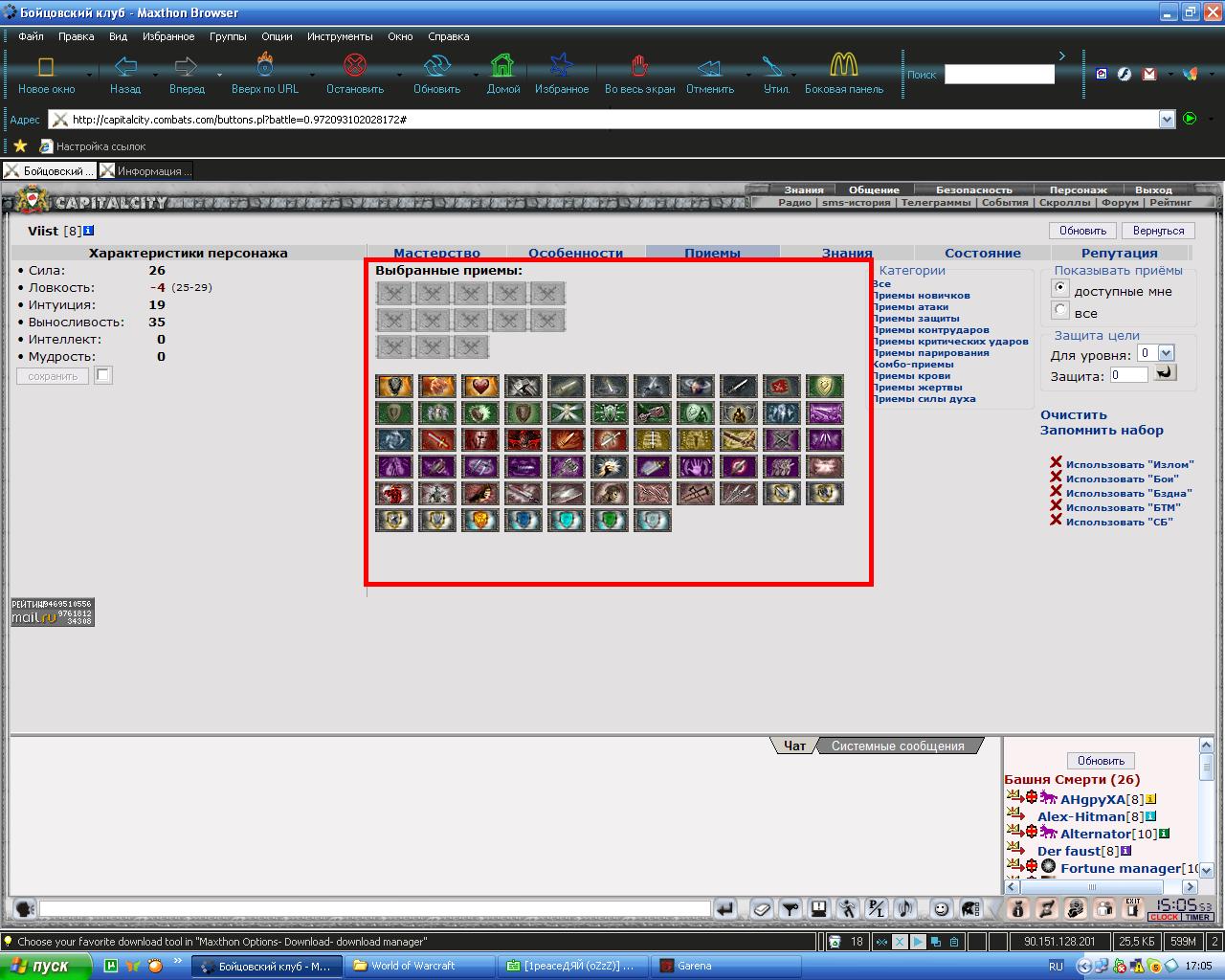Click the RU language indicator in taskbar
Image resolution: width=1225 pixels, height=980 pixels.
pyautogui.click(x=1057, y=966)
